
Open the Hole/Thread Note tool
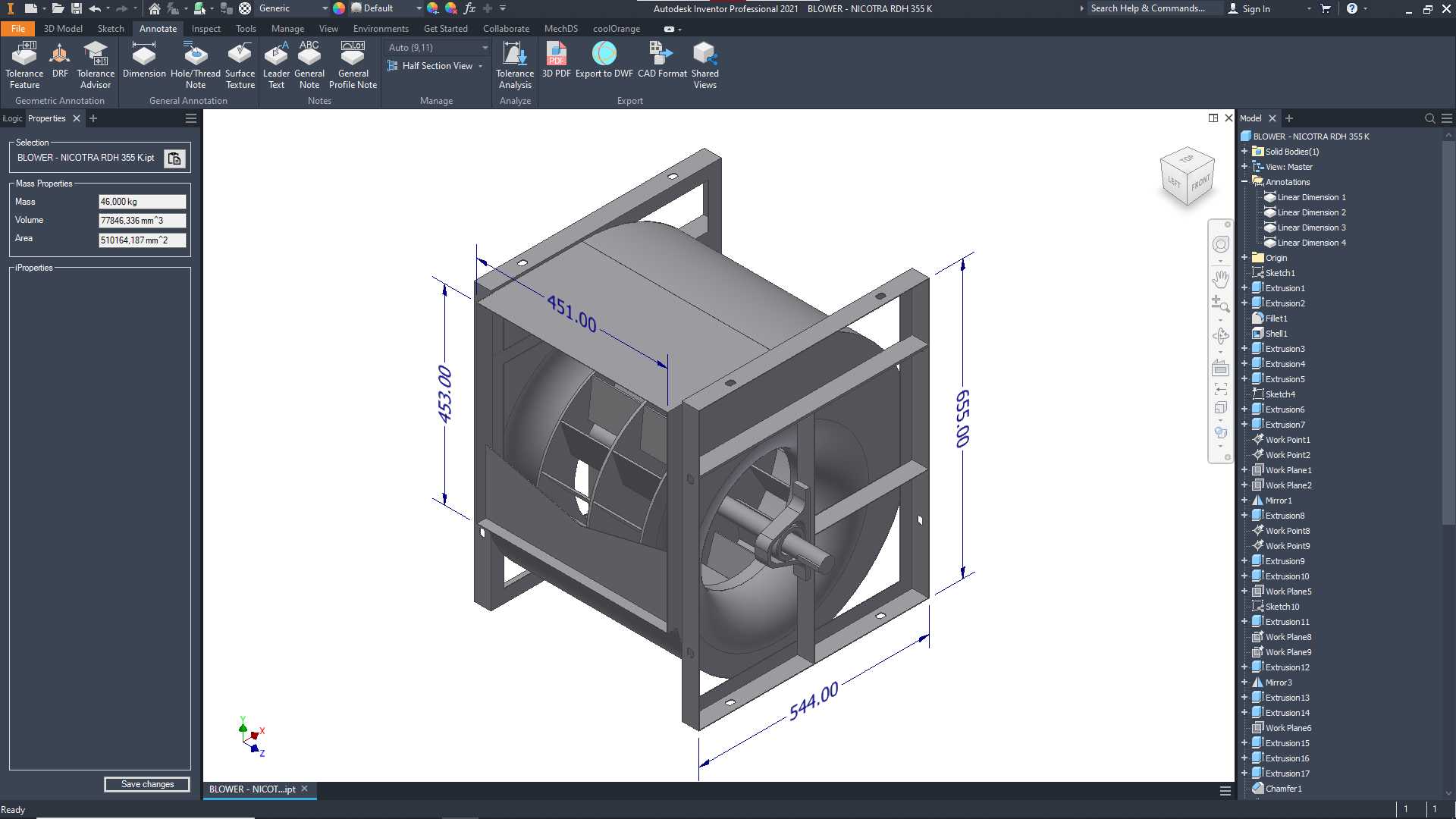click(x=196, y=65)
